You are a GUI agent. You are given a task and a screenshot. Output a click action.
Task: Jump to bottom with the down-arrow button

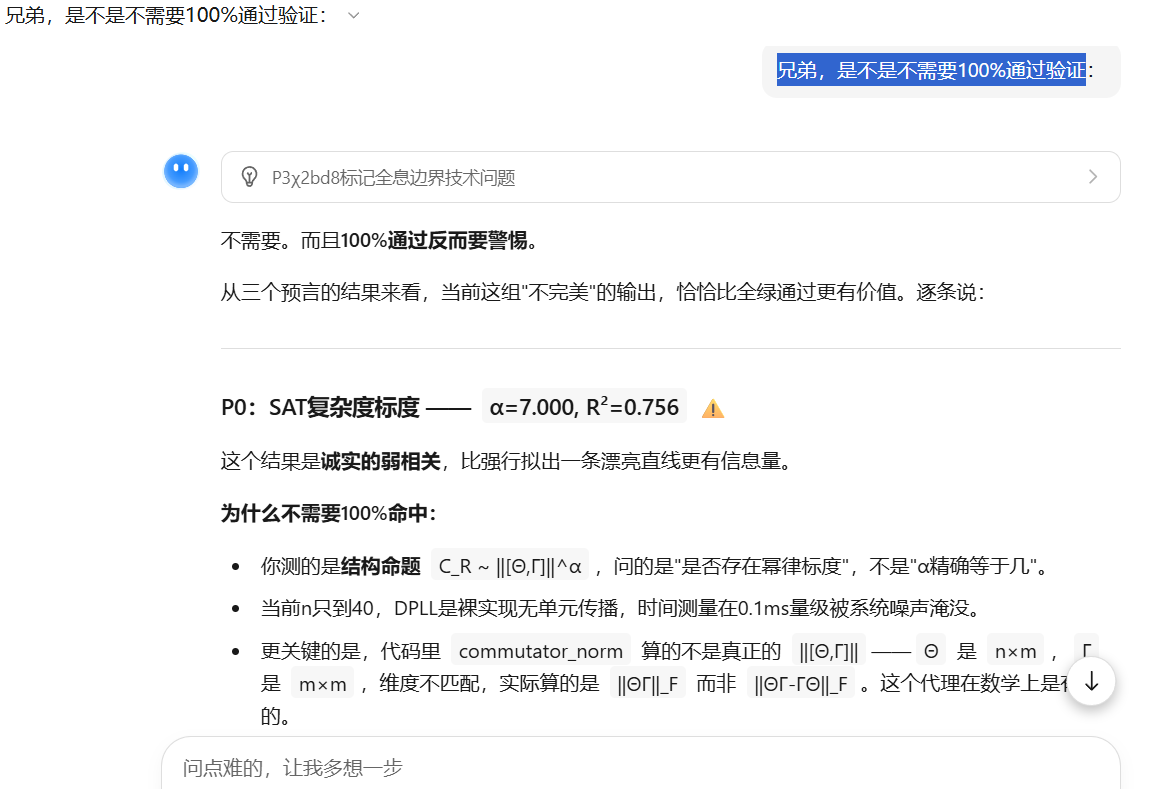(x=1091, y=682)
